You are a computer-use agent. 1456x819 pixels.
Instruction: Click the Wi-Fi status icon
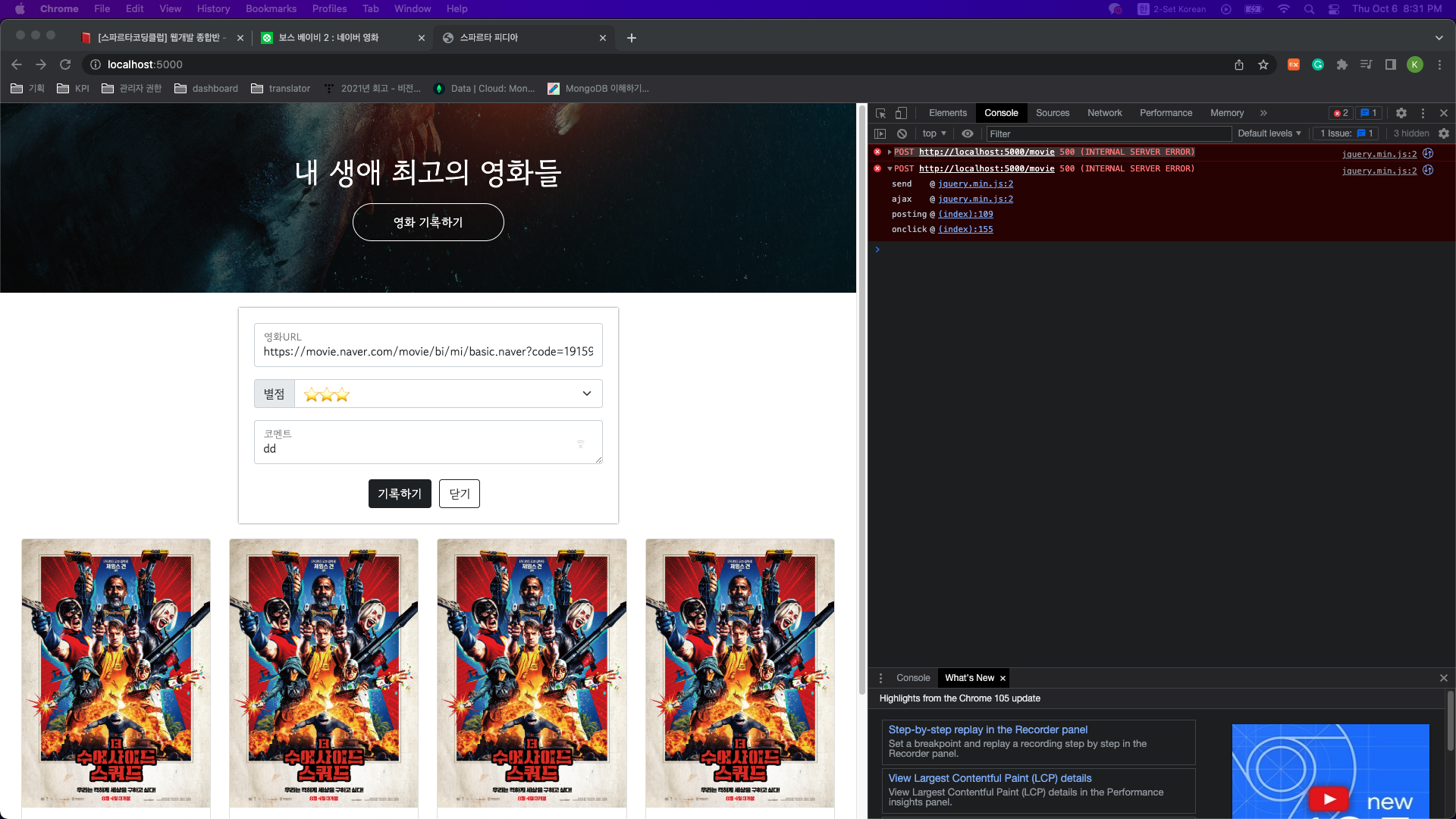(x=1283, y=9)
